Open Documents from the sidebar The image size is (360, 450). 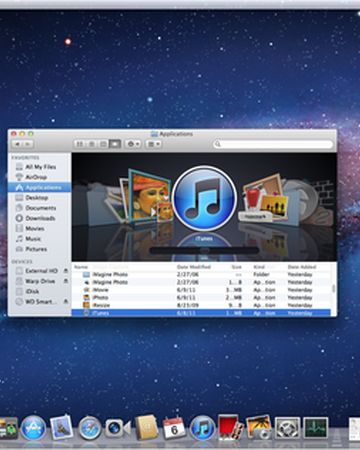pos(39,208)
